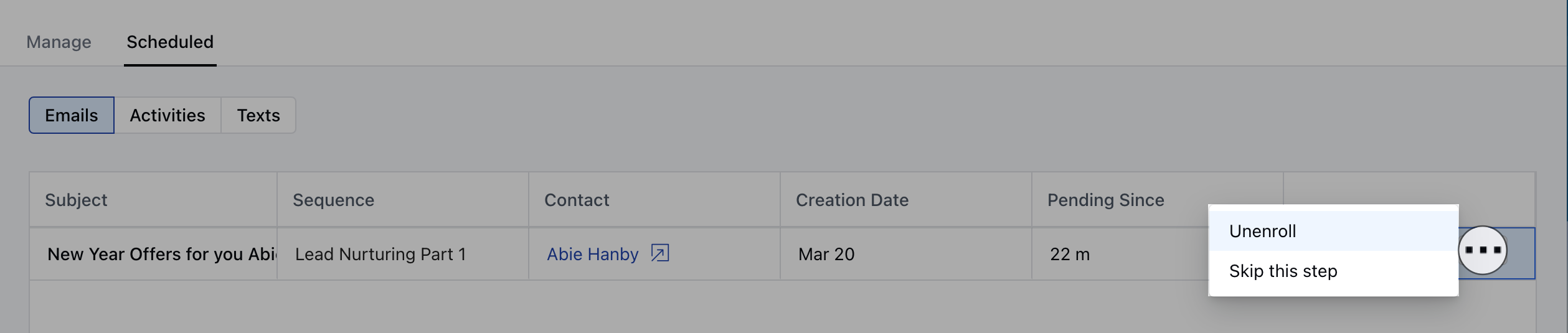Open the Scheduled tab
Image resolution: width=1568 pixels, height=333 pixels.
click(x=170, y=42)
